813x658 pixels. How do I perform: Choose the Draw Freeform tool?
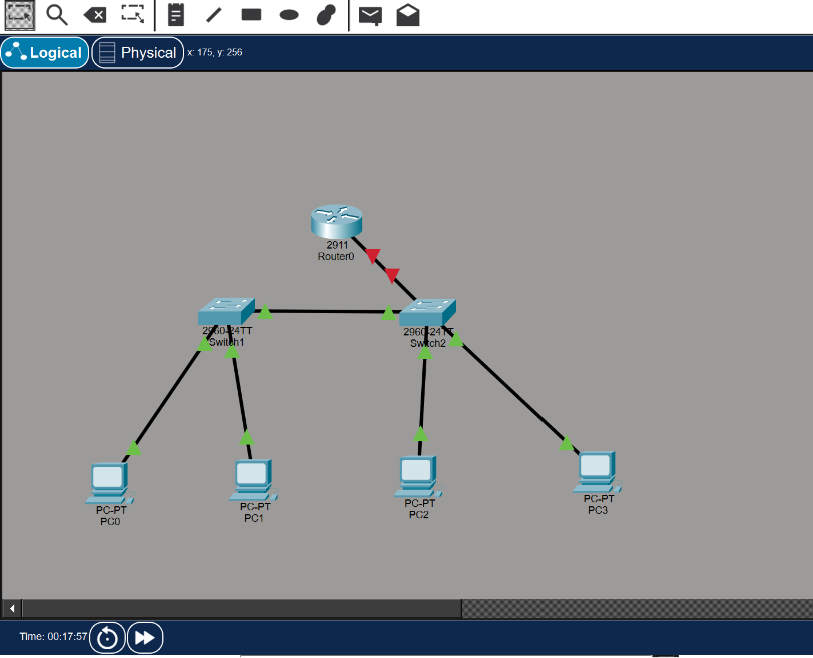coord(326,15)
